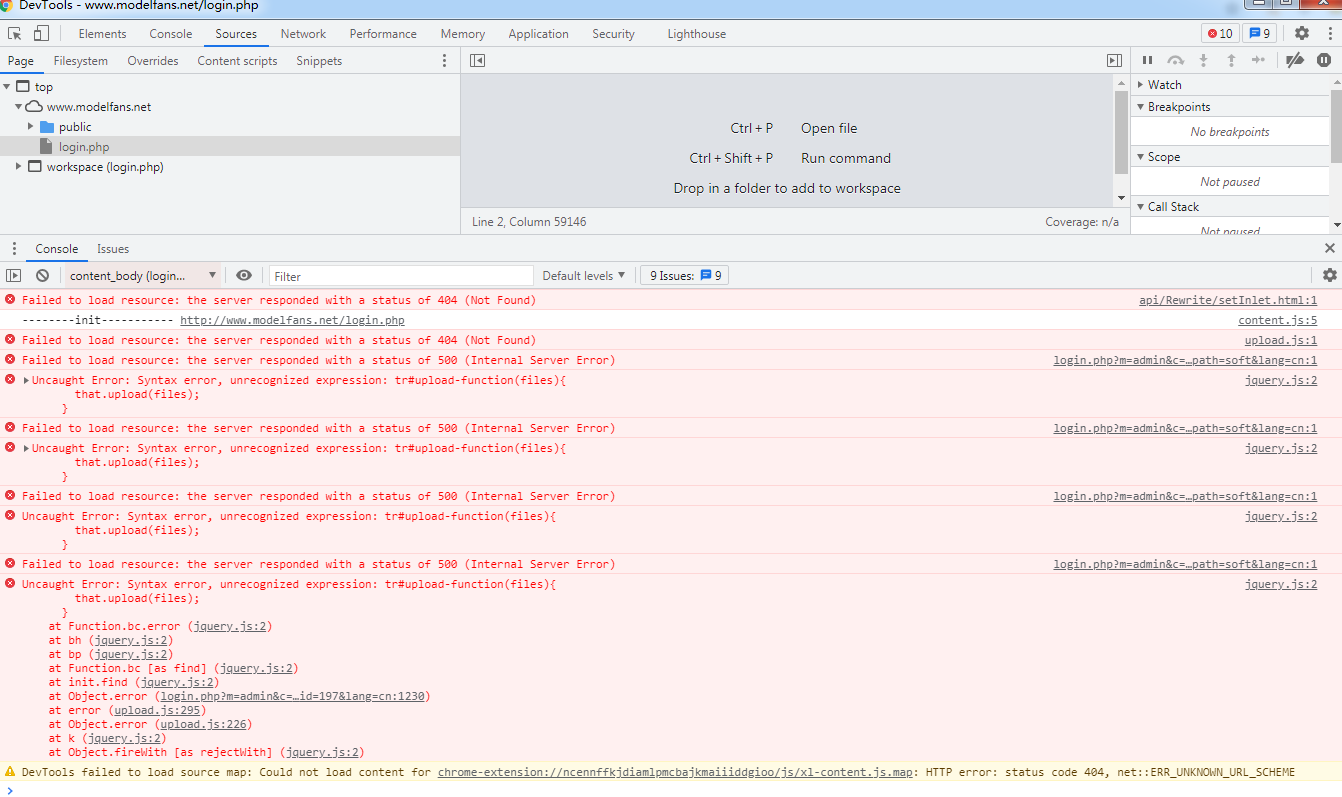Collapse the top frame tree node

8,87
